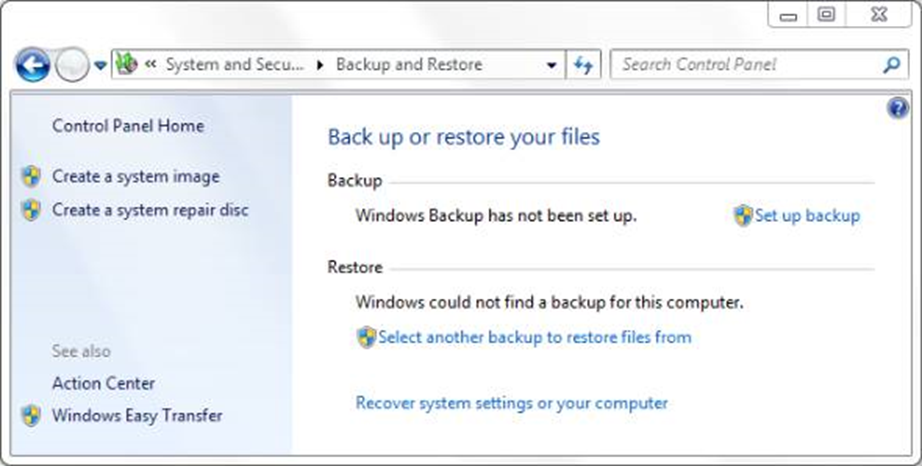Click the Control Panel address bar icon
This screenshot has height=466, width=922.
pos(126,65)
